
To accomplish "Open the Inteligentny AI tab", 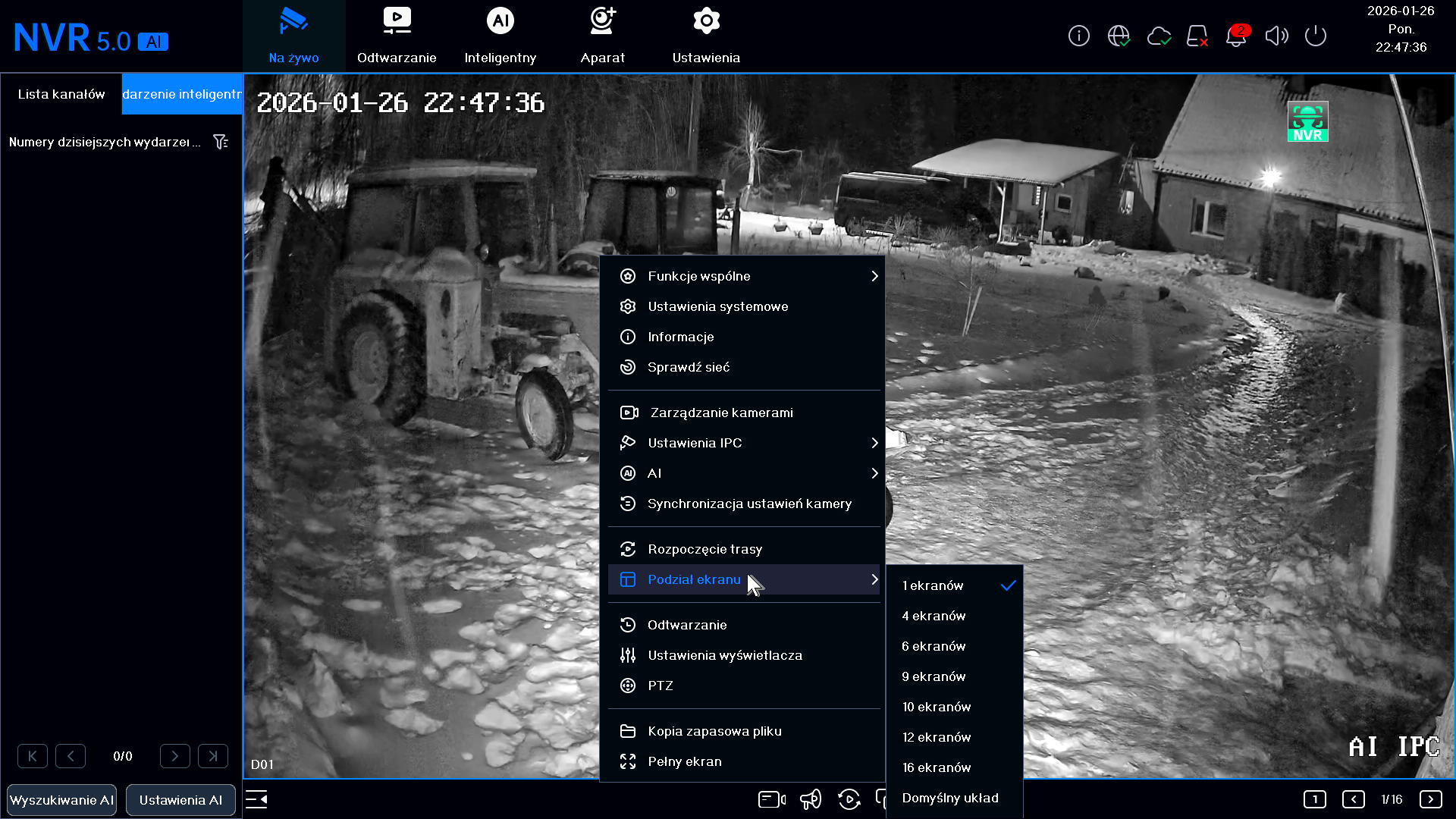I will (x=500, y=36).
